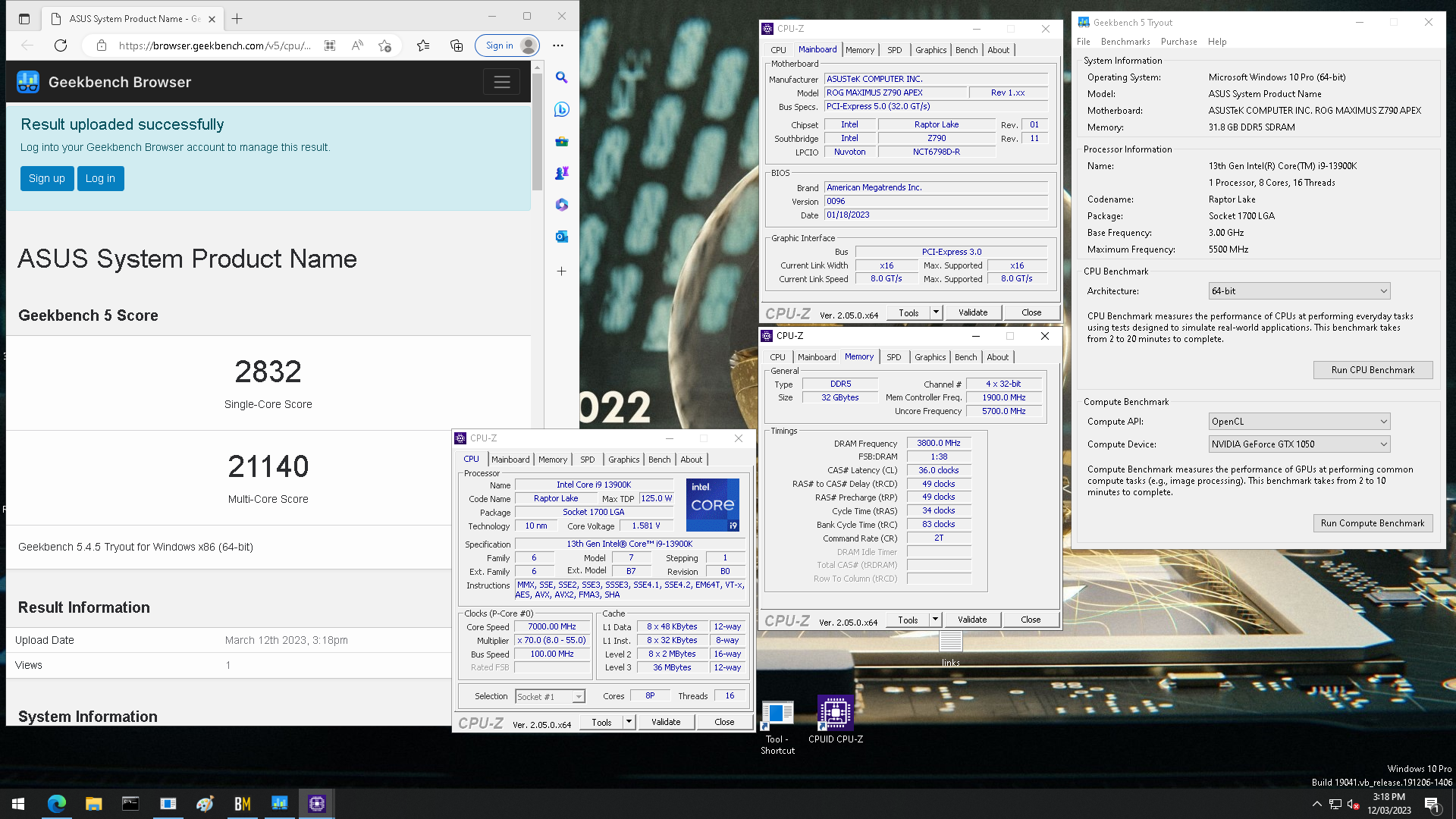Switch to the SPD tab in CPU-Z CPU window
Screen dimensions: 1456x819
pyautogui.click(x=587, y=460)
